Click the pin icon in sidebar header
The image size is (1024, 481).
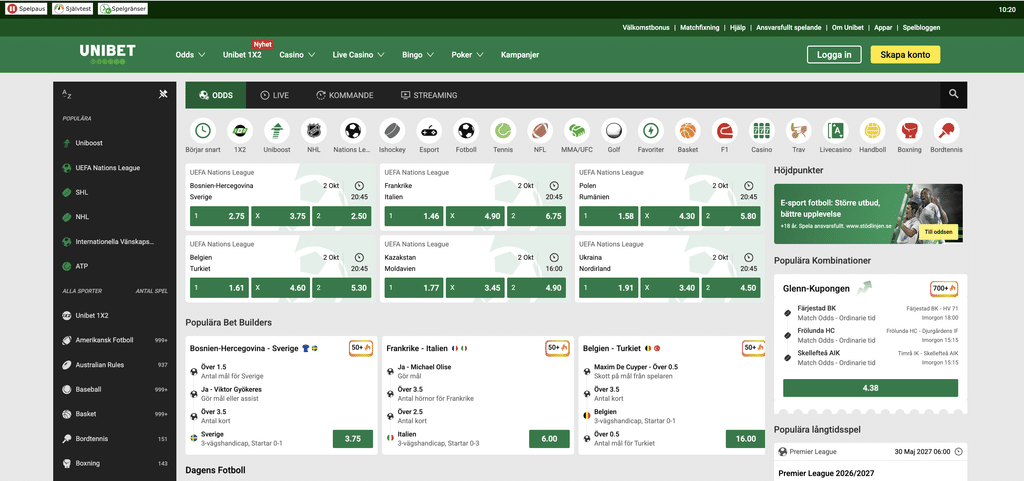[163, 94]
